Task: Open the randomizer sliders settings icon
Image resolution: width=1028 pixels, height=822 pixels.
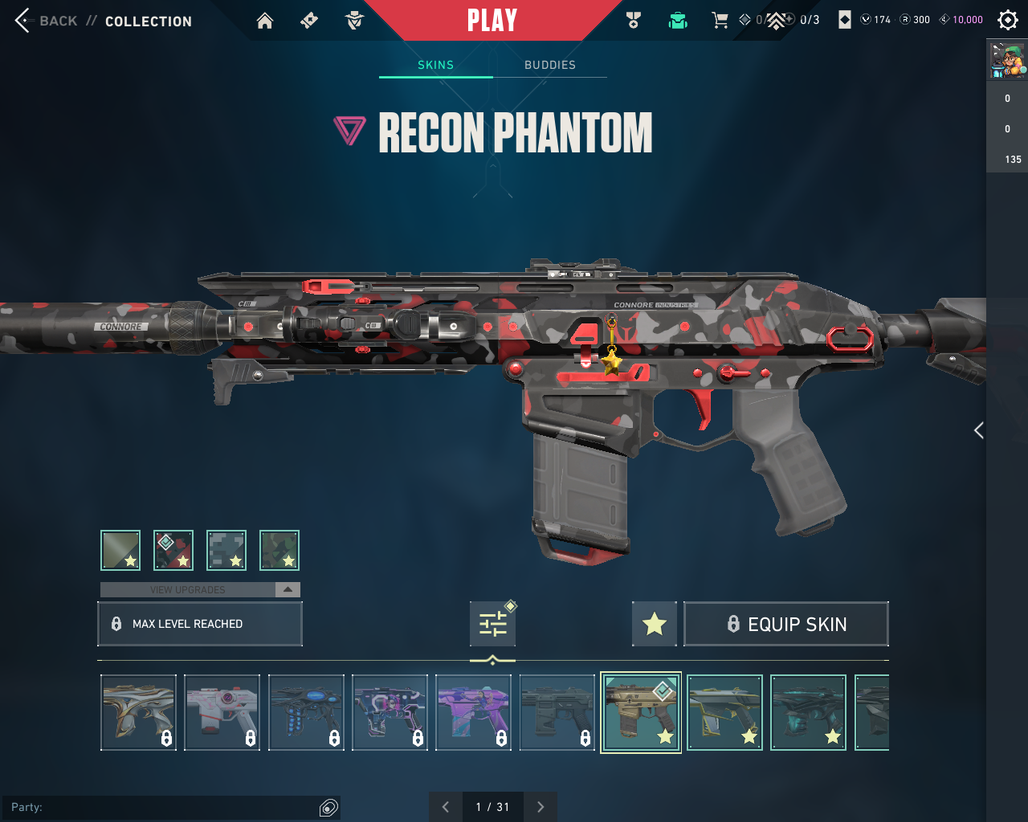Action: (x=492, y=623)
